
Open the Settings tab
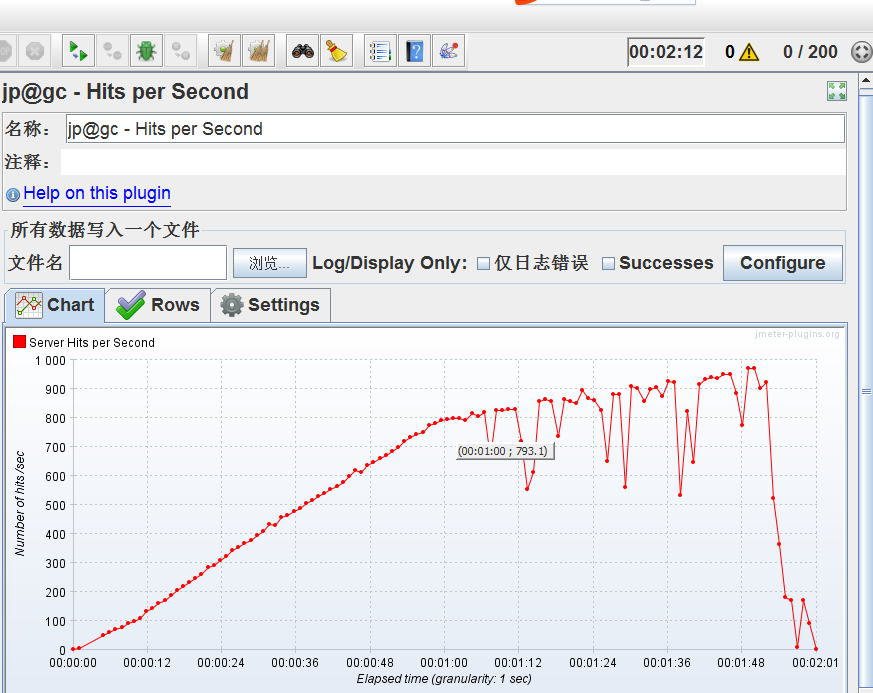[271, 305]
